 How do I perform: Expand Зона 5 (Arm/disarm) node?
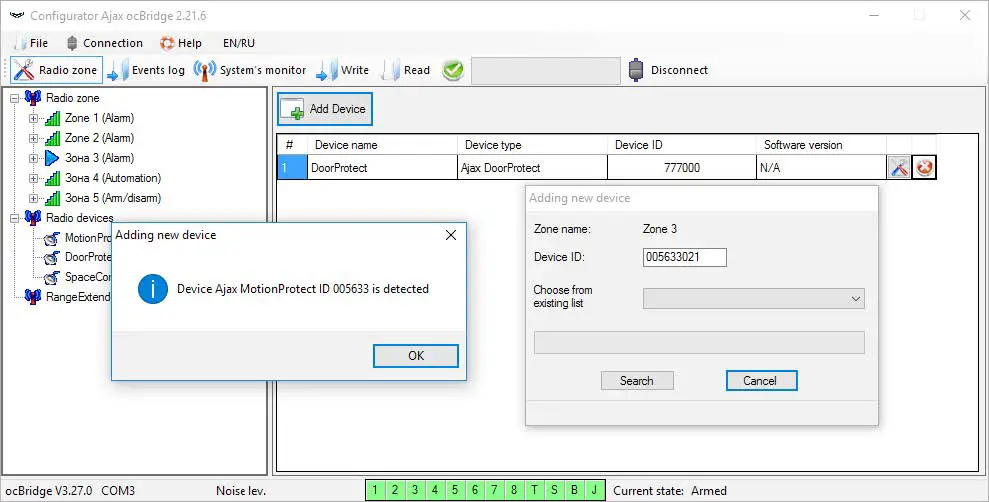coord(33,199)
